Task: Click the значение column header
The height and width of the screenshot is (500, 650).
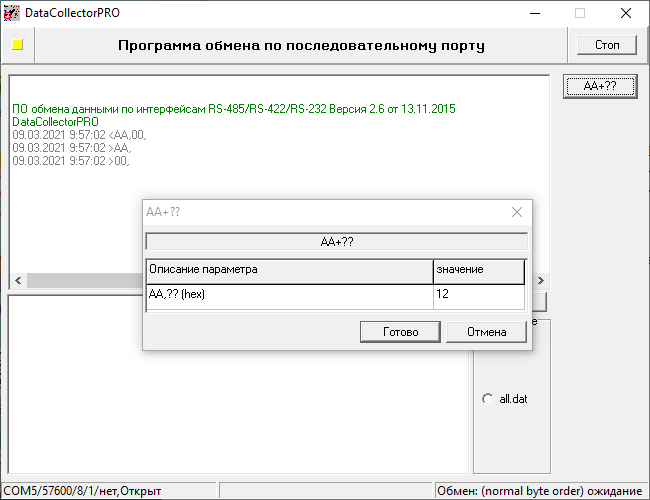Action: 479,272
